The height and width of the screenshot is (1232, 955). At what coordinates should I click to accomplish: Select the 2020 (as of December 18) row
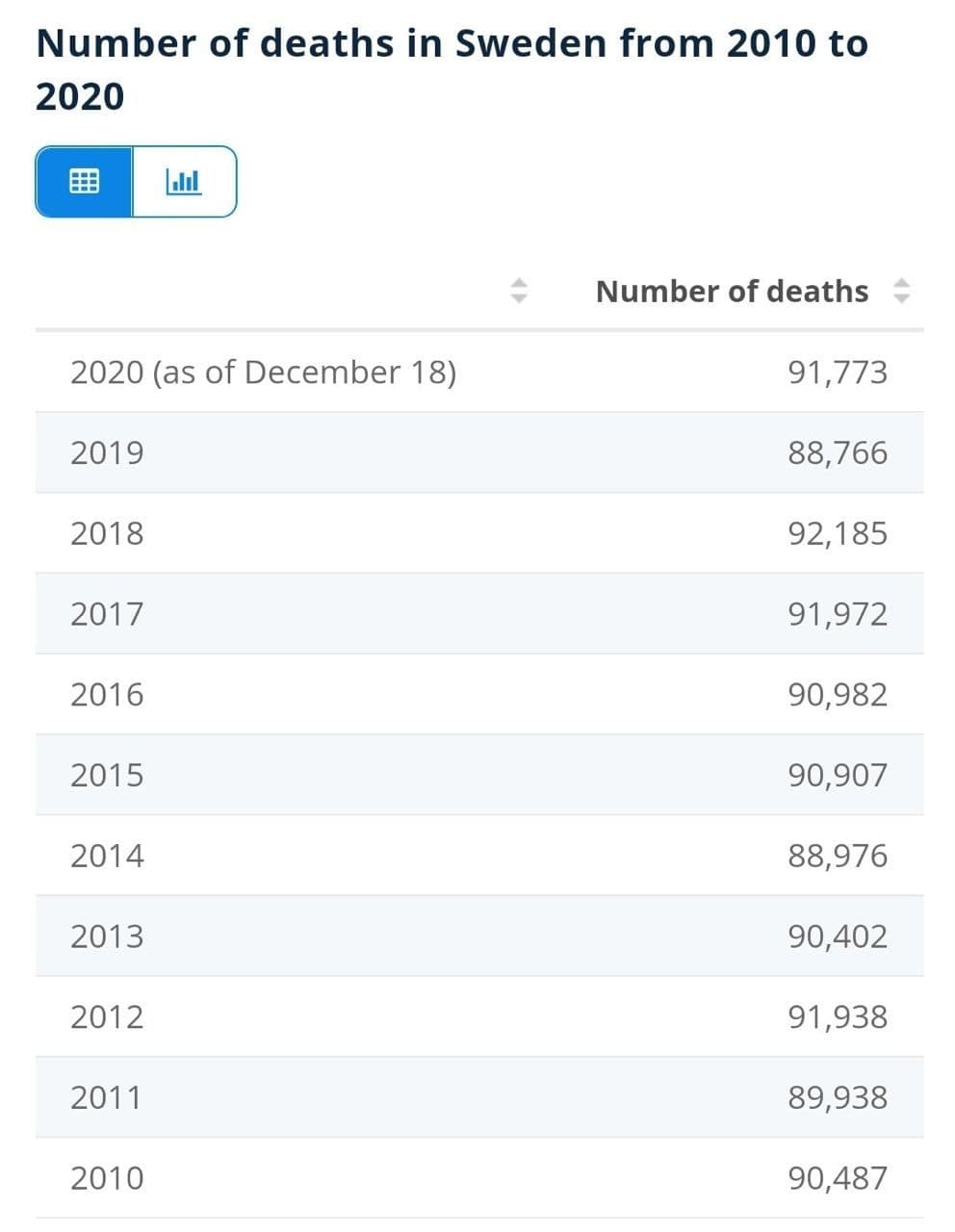coord(263,372)
